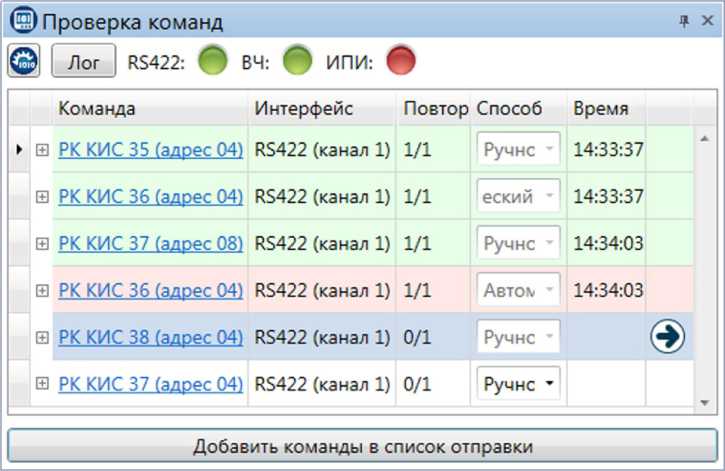Viewport: 725px width, 471px height.
Task: Click the Интерфейс column header
Action: (x=322, y=109)
